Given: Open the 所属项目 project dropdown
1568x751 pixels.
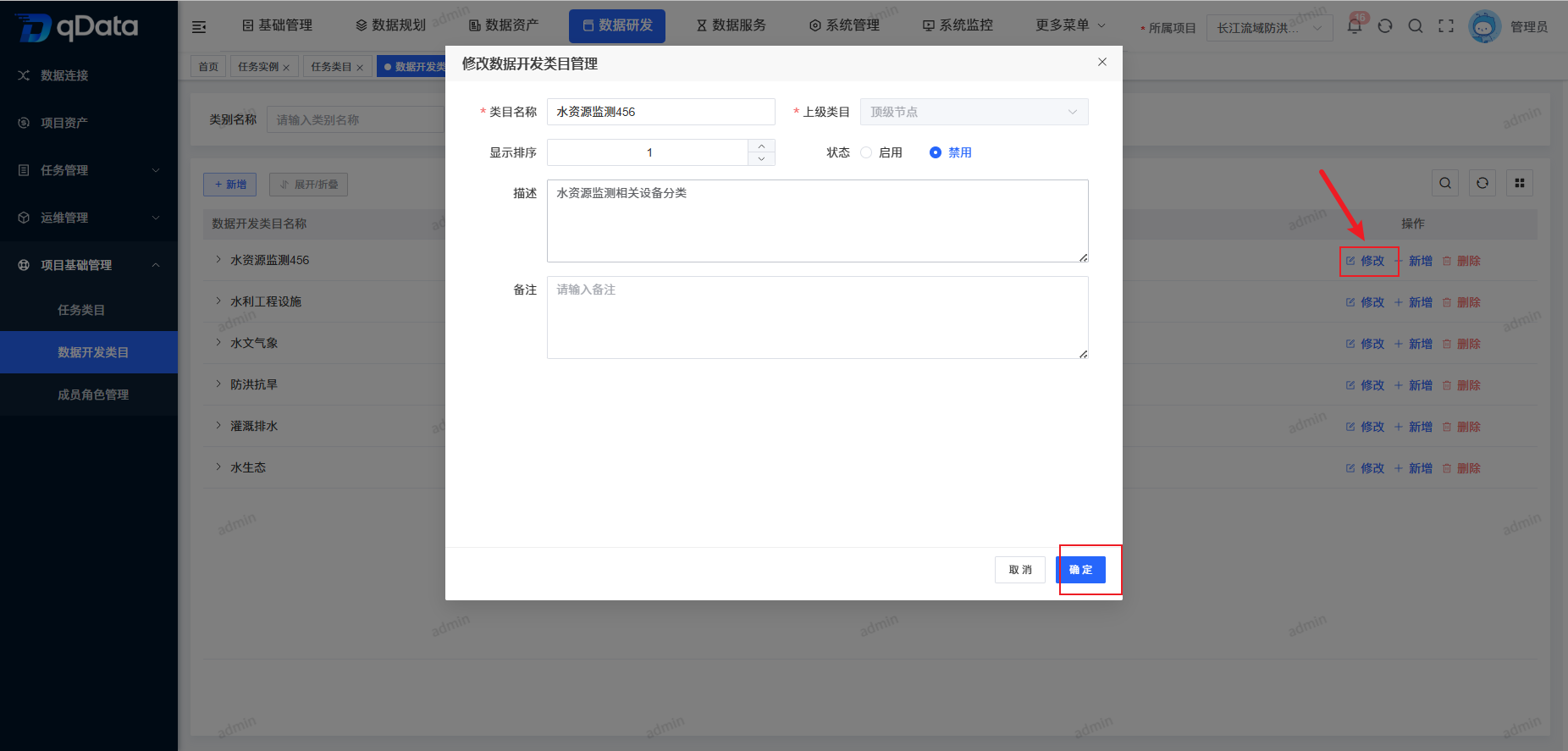Looking at the screenshot, I should (1269, 28).
